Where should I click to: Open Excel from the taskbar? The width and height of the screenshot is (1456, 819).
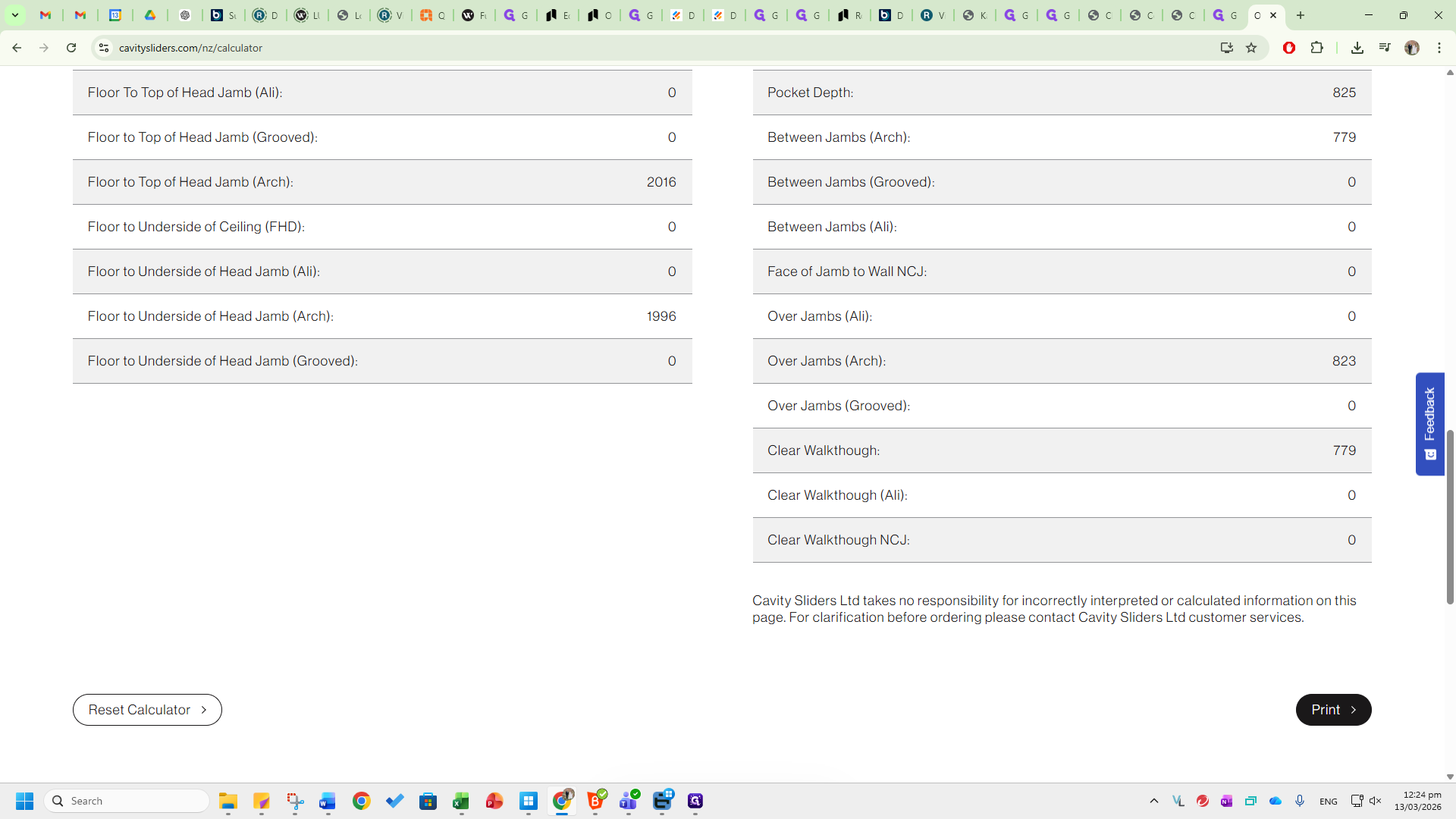point(461,801)
